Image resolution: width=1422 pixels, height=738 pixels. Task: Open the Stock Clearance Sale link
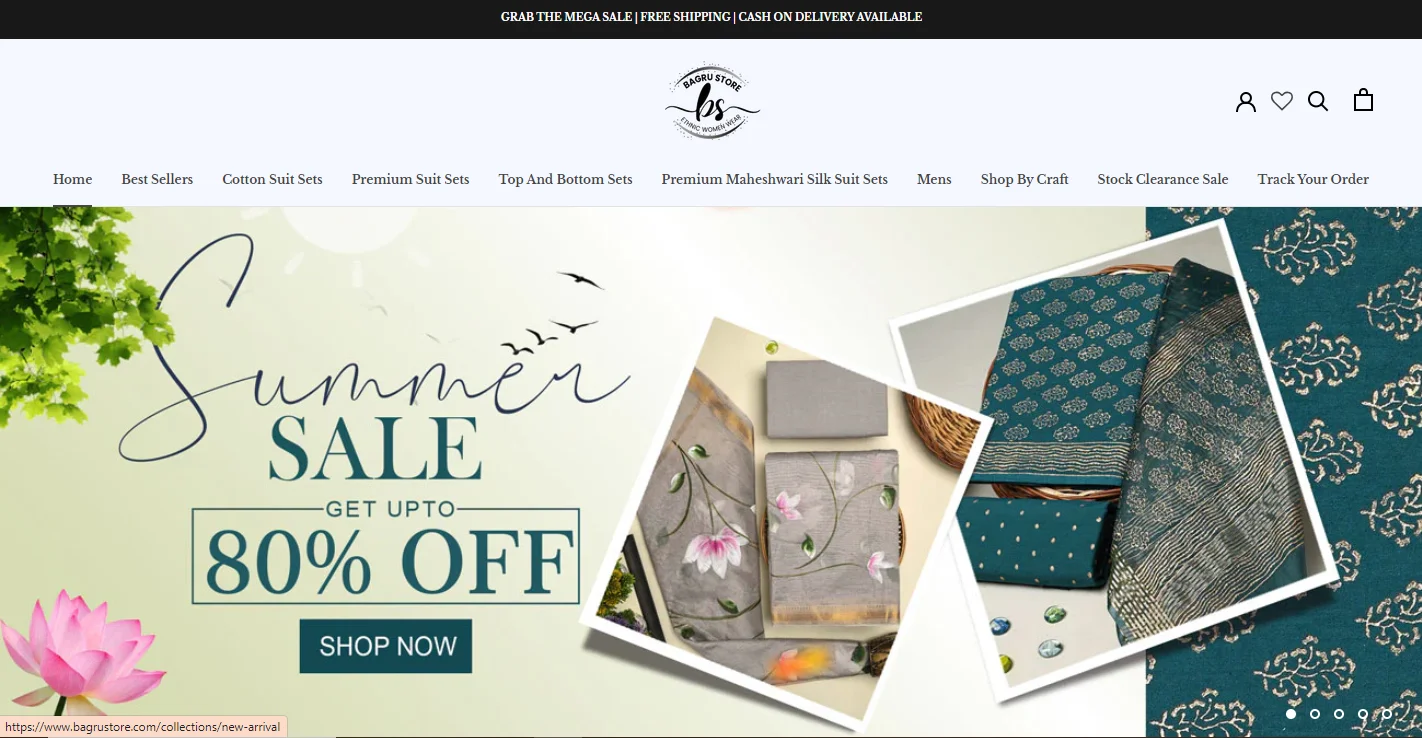[x=1162, y=179]
